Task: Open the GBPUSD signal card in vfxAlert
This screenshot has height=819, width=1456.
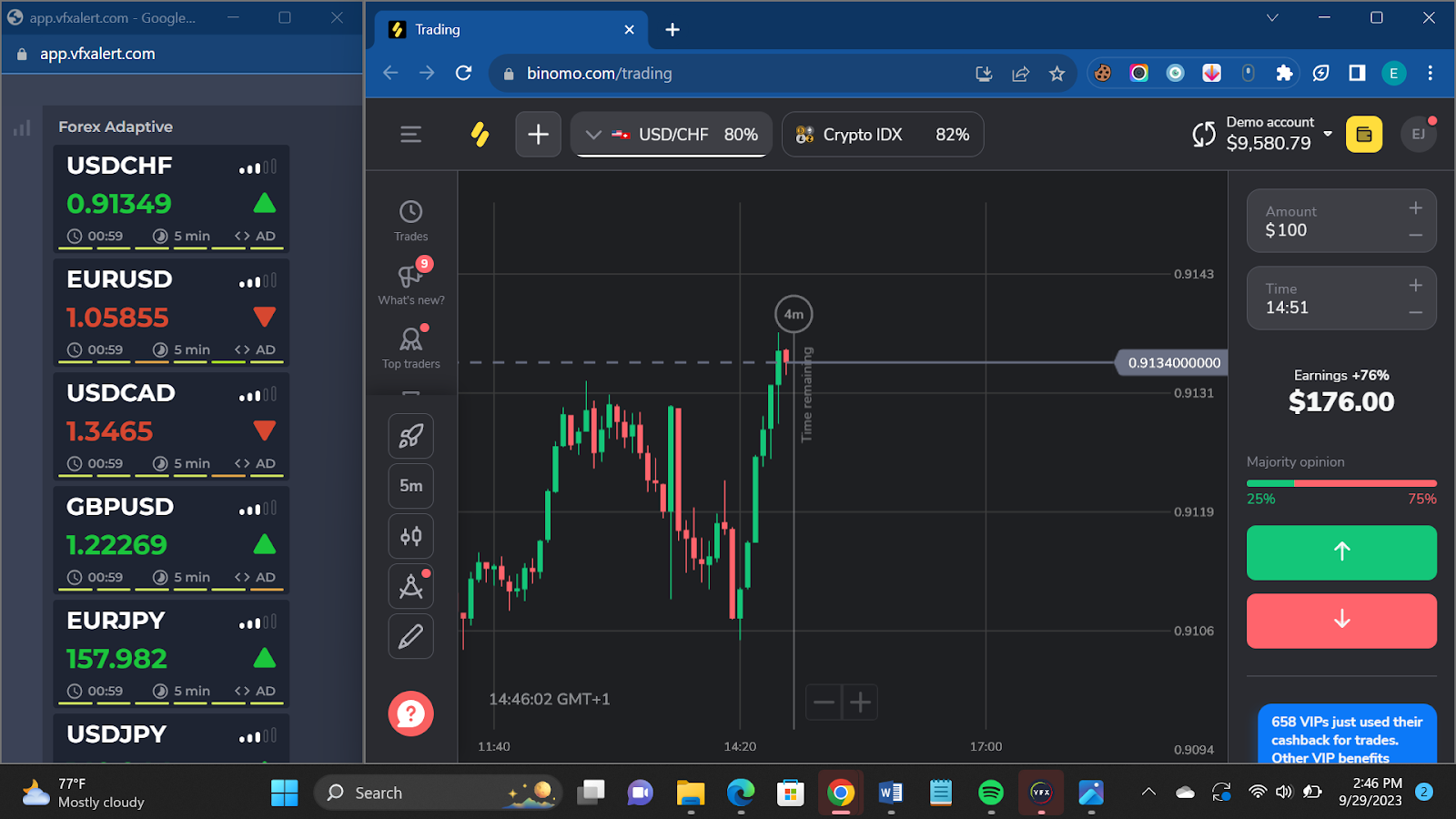Action: click(171, 539)
